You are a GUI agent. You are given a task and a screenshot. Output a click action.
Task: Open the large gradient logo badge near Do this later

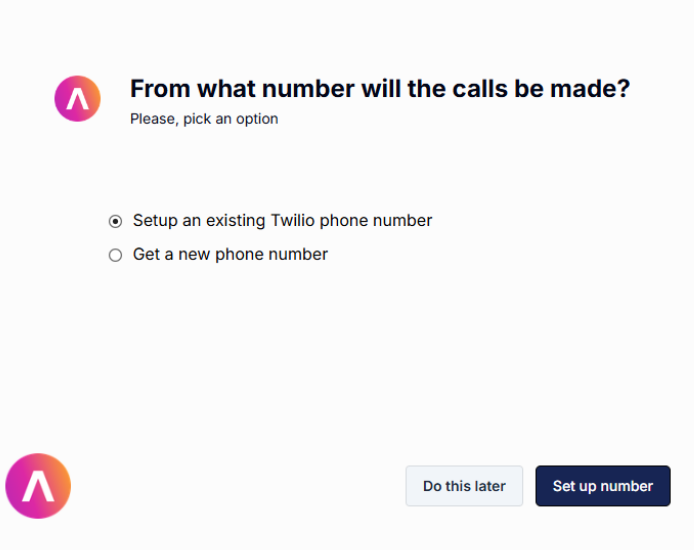pyautogui.click(x=38, y=486)
